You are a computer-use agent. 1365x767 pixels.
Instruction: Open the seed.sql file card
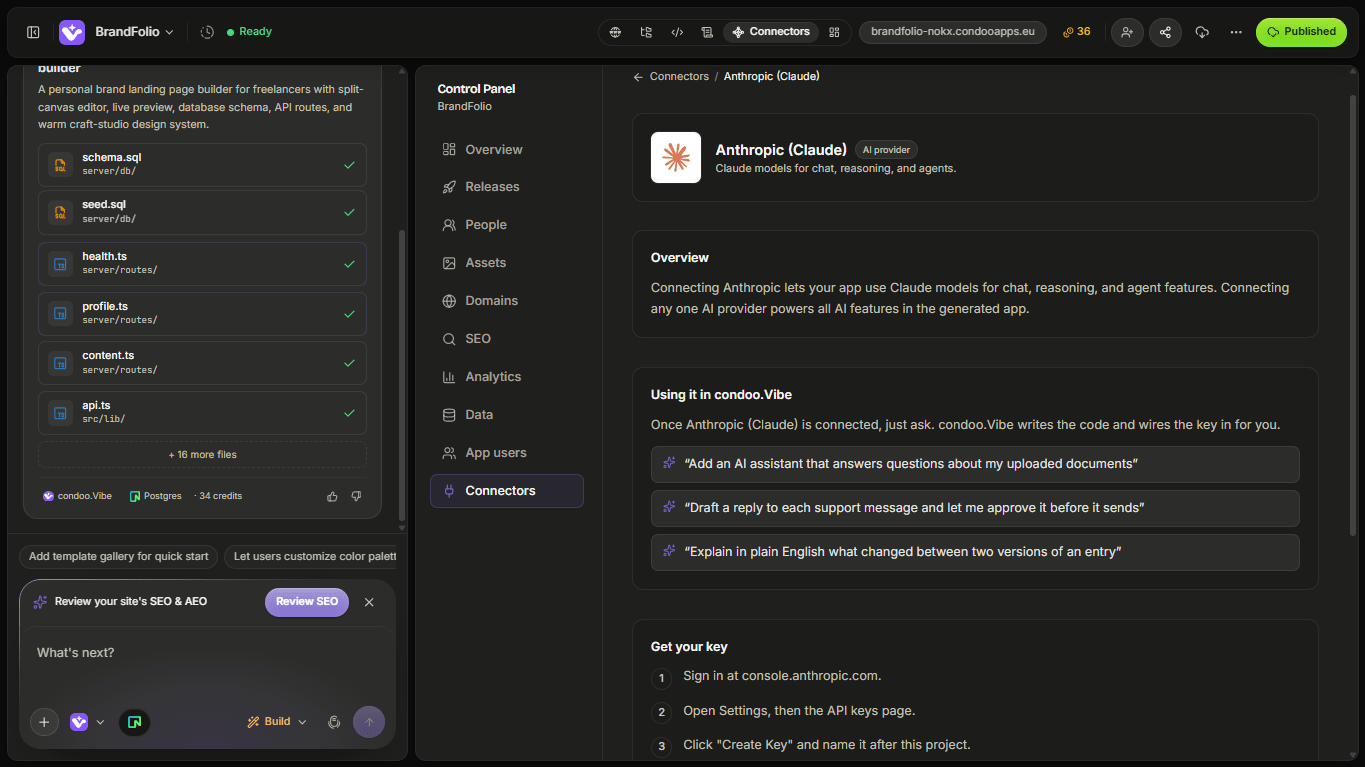click(202, 212)
